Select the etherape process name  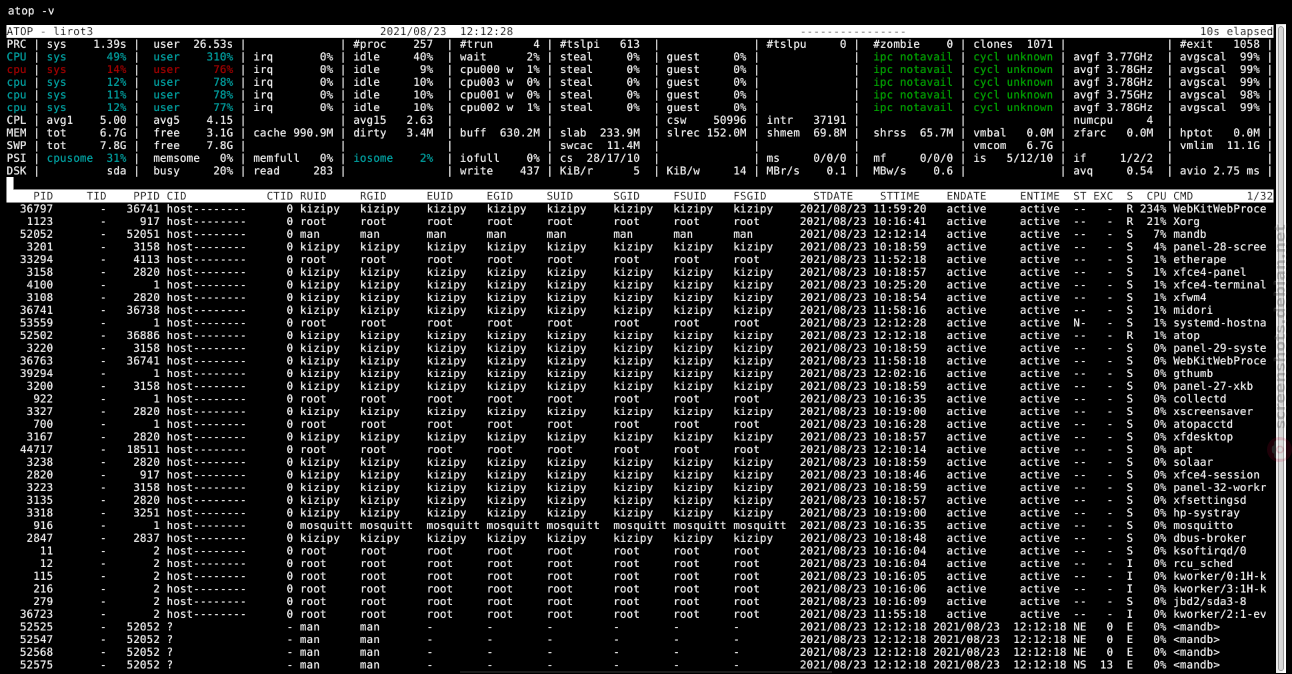pyautogui.click(x=1200, y=259)
